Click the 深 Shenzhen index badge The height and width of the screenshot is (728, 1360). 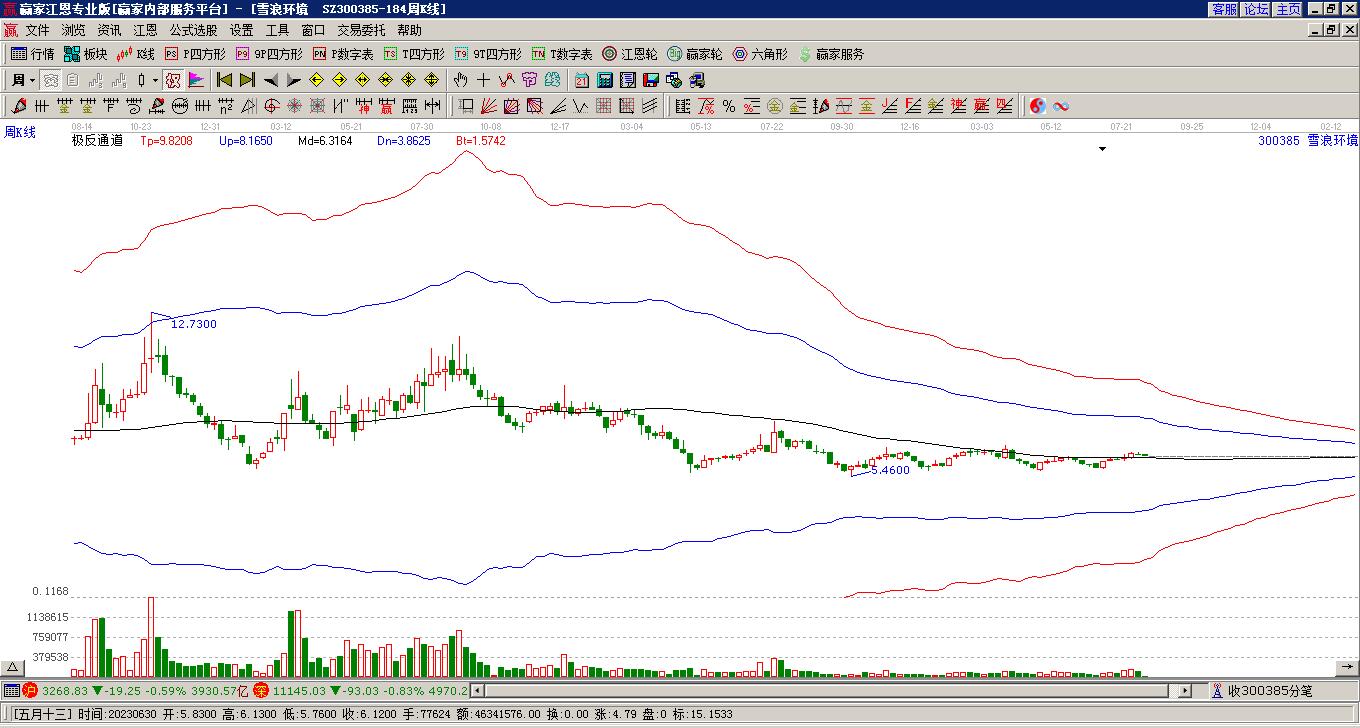coord(261,691)
